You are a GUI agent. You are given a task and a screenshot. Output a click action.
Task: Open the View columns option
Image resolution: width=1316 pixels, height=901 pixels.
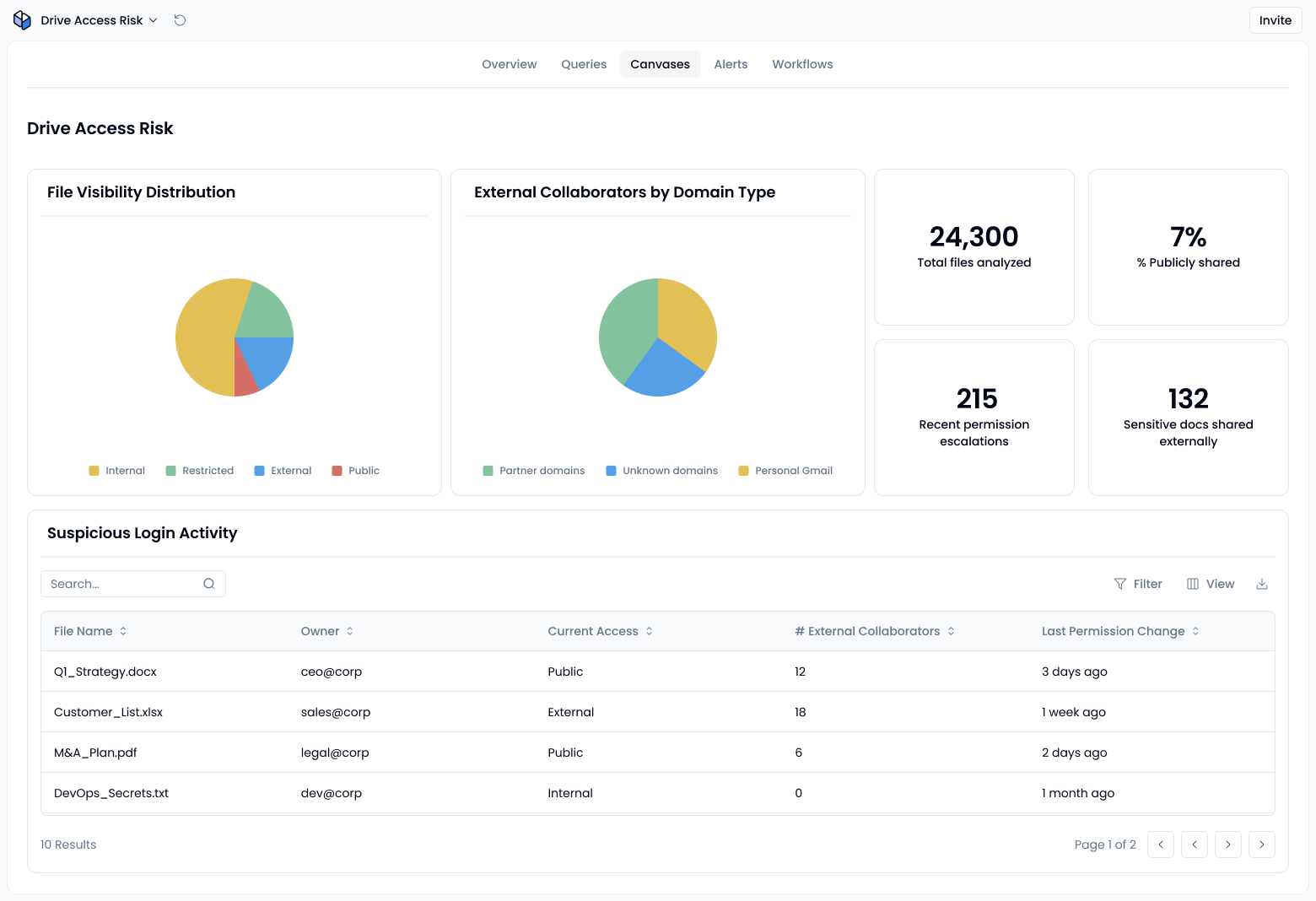pyautogui.click(x=1211, y=584)
